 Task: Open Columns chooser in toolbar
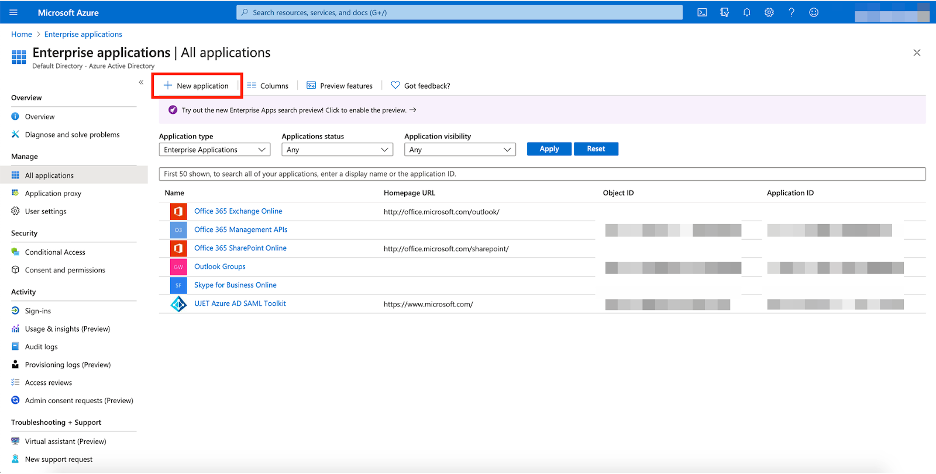pyautogui.click(x=268, y=86)
